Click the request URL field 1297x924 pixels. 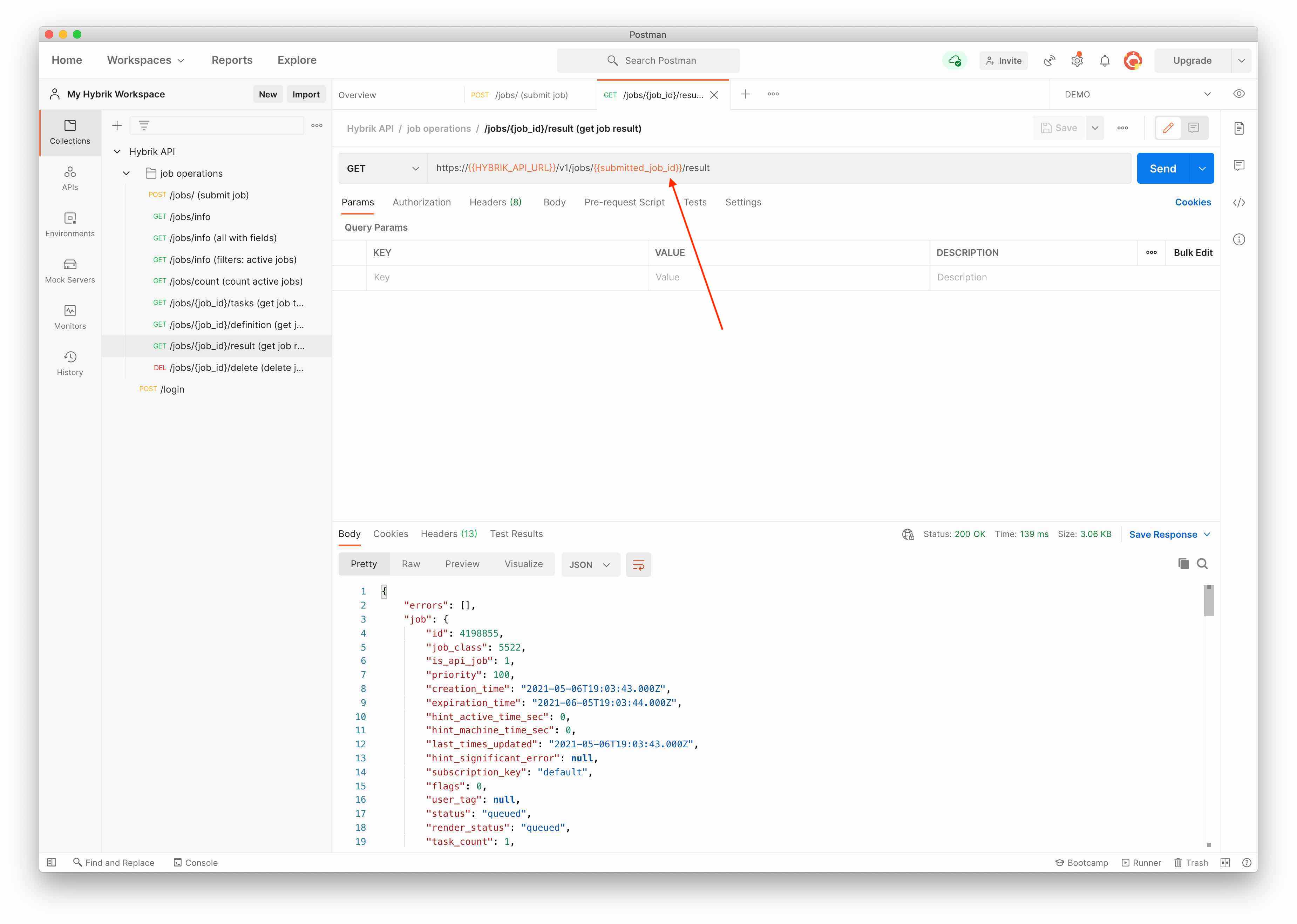[x=779, y=168]
